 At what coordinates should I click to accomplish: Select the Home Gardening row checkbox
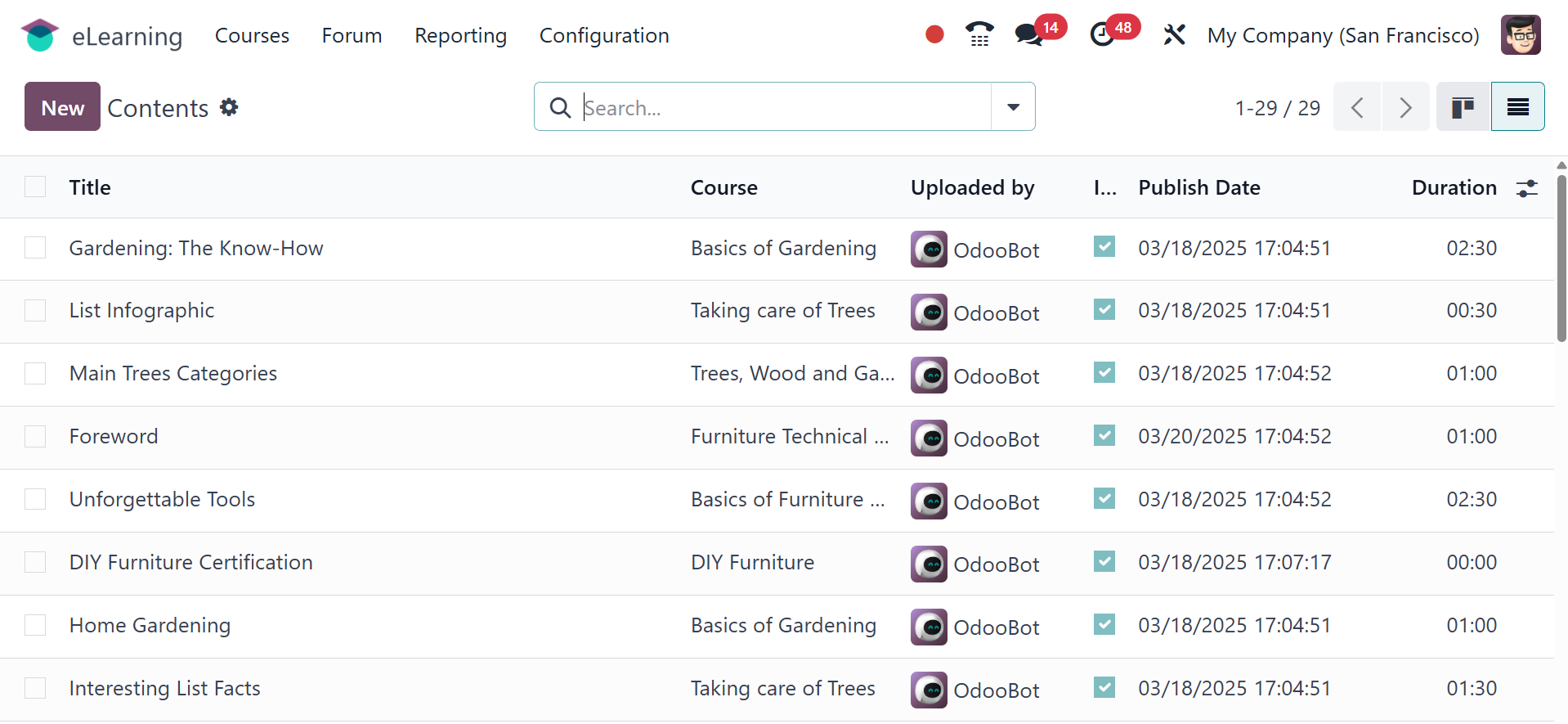point(35,625)
